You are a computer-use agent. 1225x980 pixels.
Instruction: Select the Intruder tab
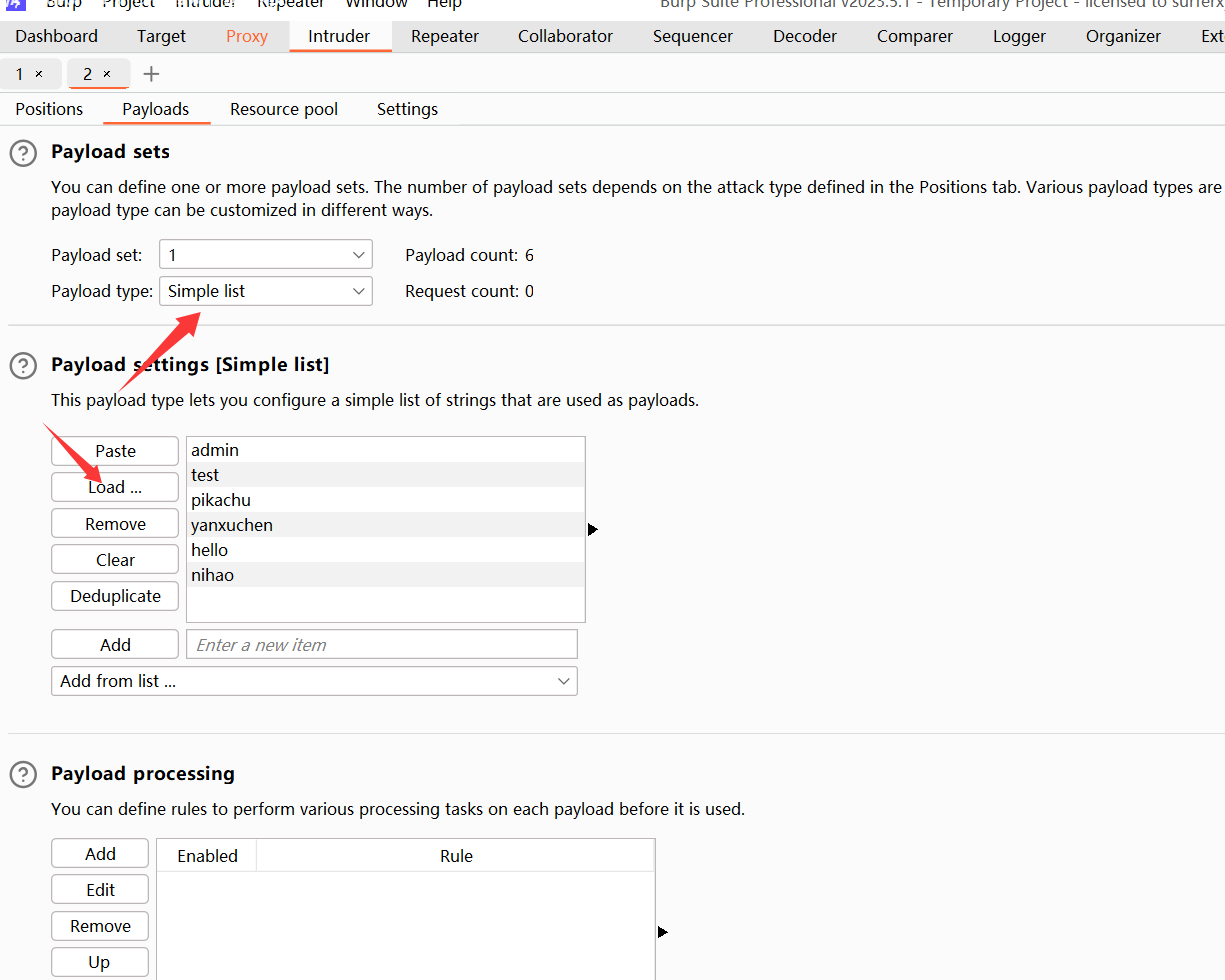[339, 36]
